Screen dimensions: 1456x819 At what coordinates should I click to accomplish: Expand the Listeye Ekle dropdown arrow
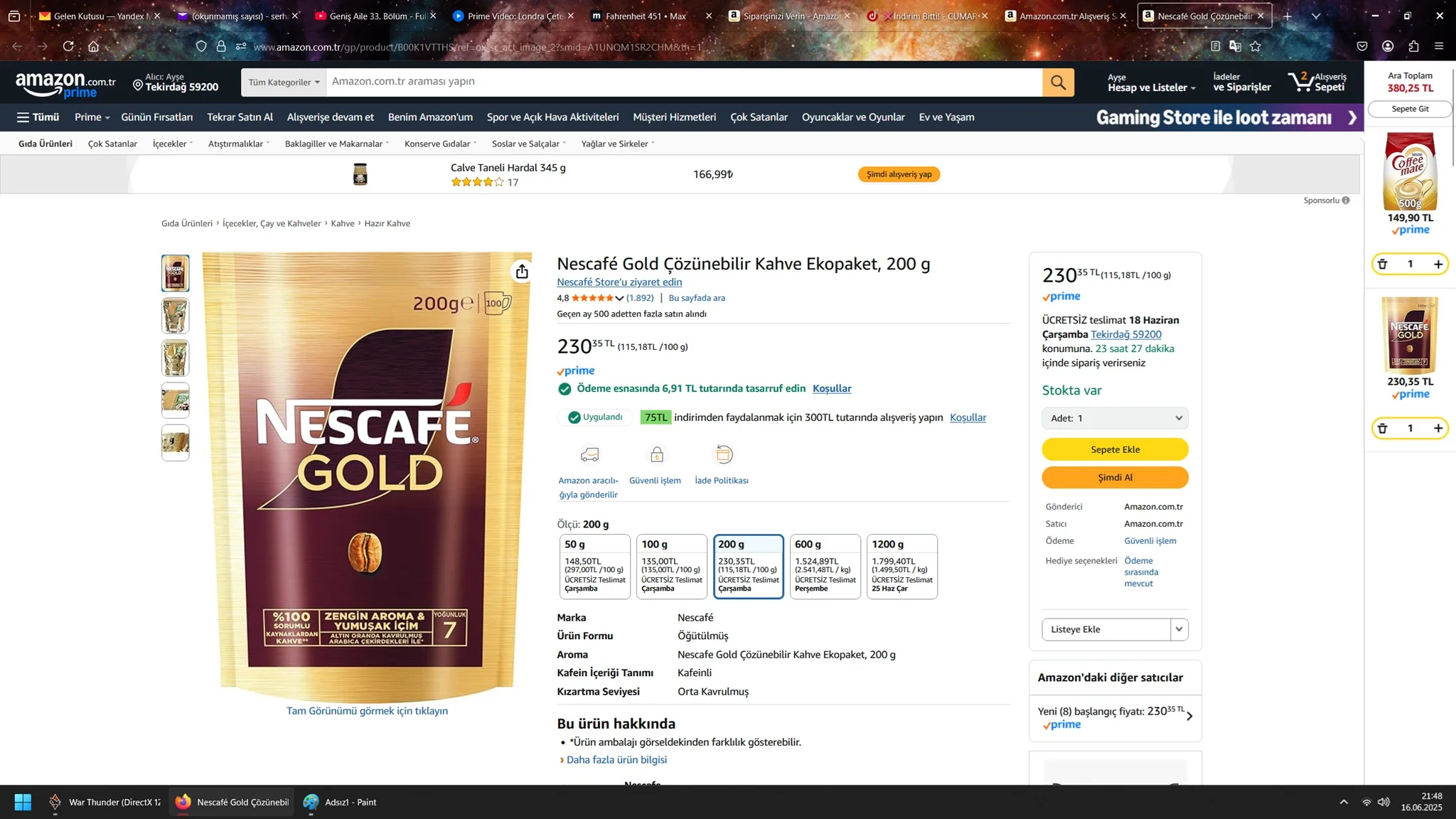[1179, 629]
